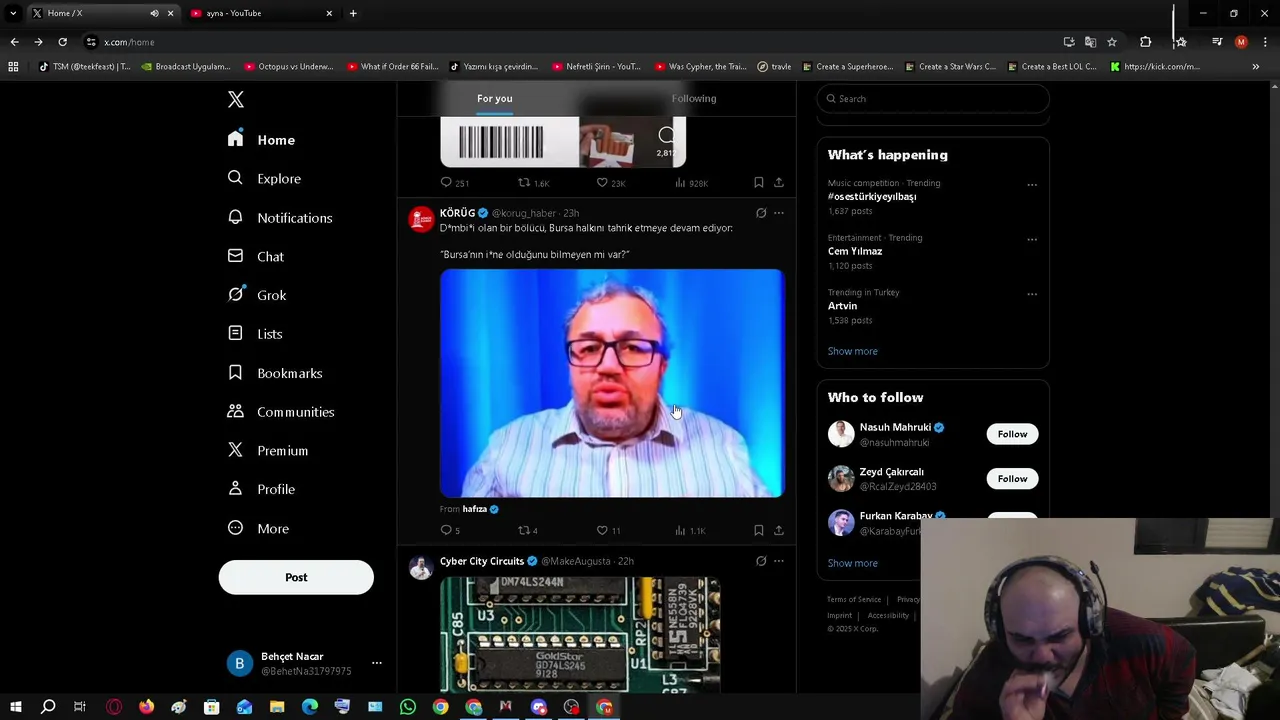Mute the Home / X browser tab audio
Screen dimensions: 1280x720
pos(154,13)
